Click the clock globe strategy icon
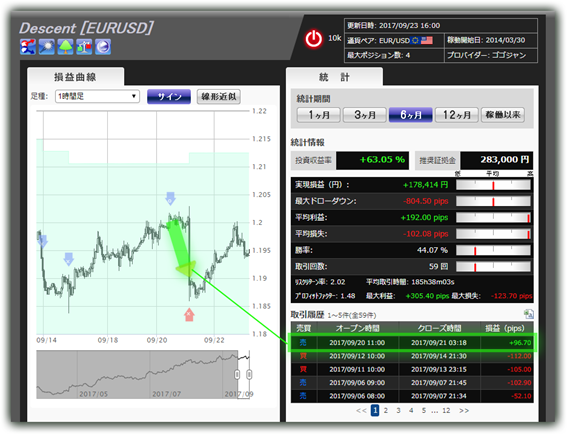567x434 pixels. pos(103,47)
